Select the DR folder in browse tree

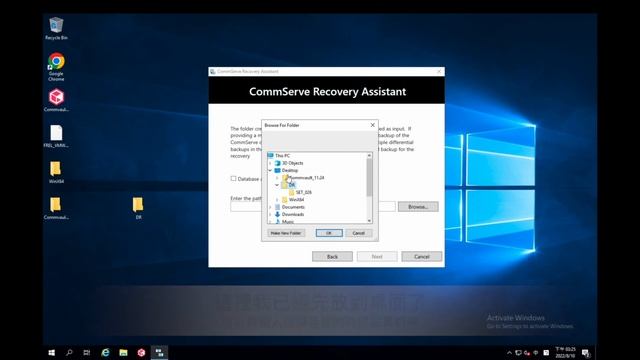[x=291, y=185]
